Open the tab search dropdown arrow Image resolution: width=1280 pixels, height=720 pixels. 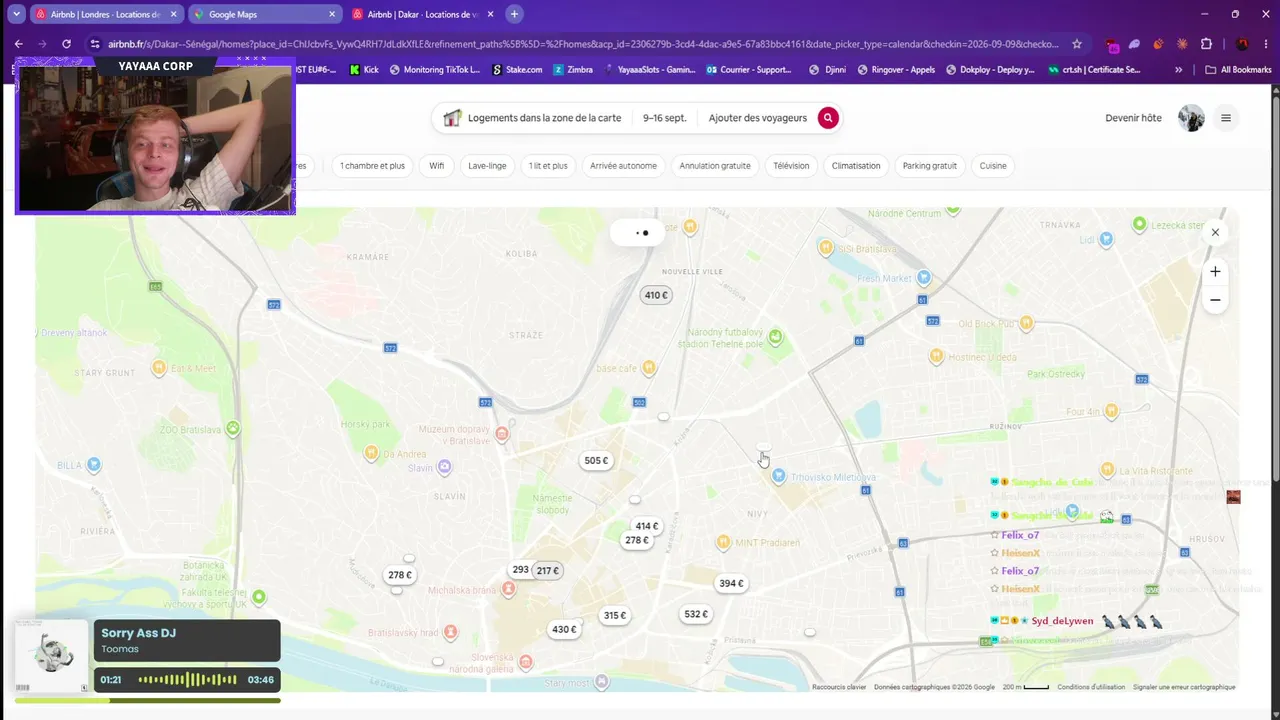(16, 14)
